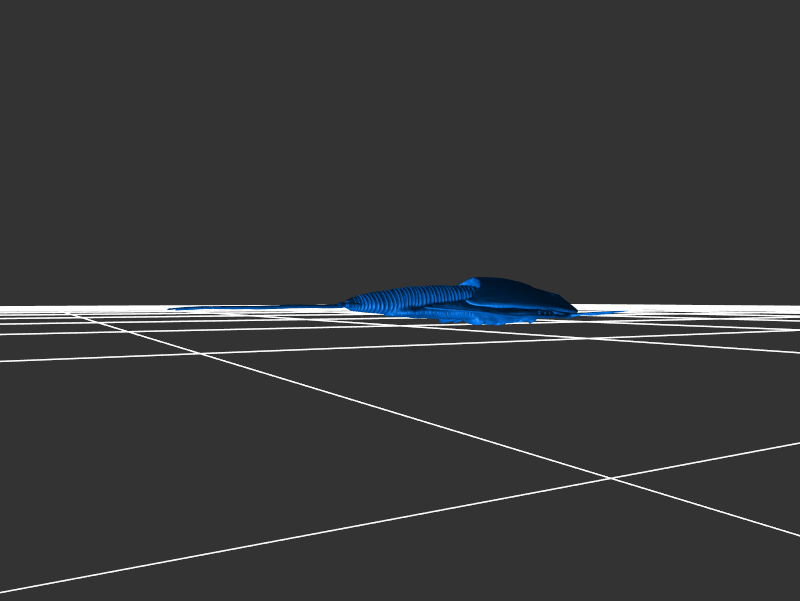Click the narrow end of the ribbed section
Screen dimensions: 800x601
352,303
